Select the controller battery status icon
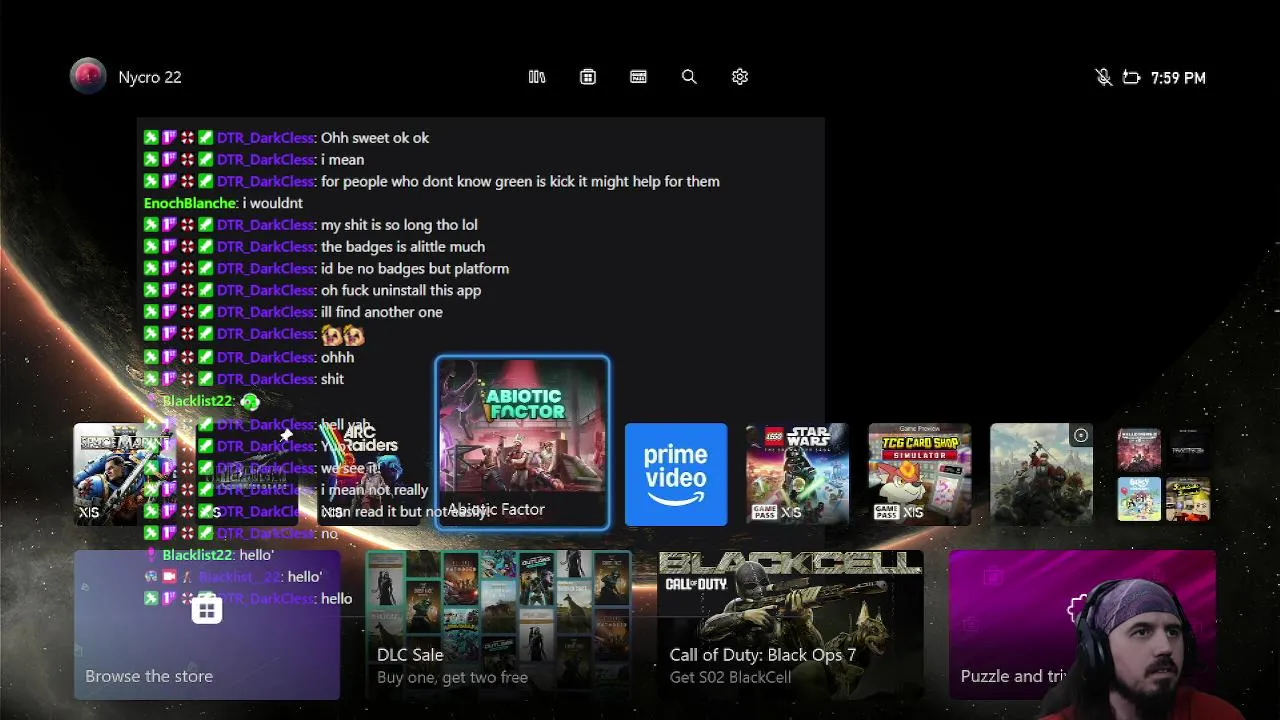The height and width of the screenshot is (720, 1280). click(x=1131, y=77)
